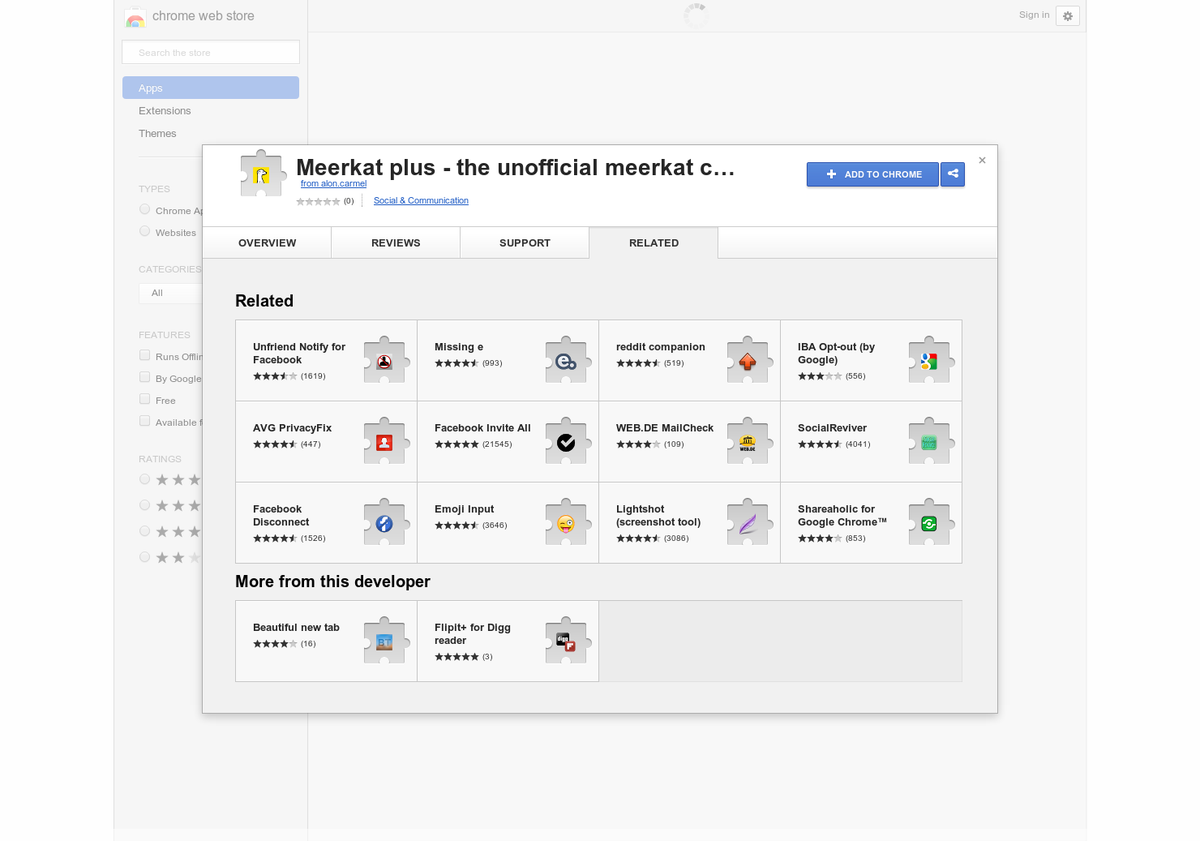Select the highest star rating radio
Image resolution: width=1200 pixels, height=841 pixels.
pos(145,479)
